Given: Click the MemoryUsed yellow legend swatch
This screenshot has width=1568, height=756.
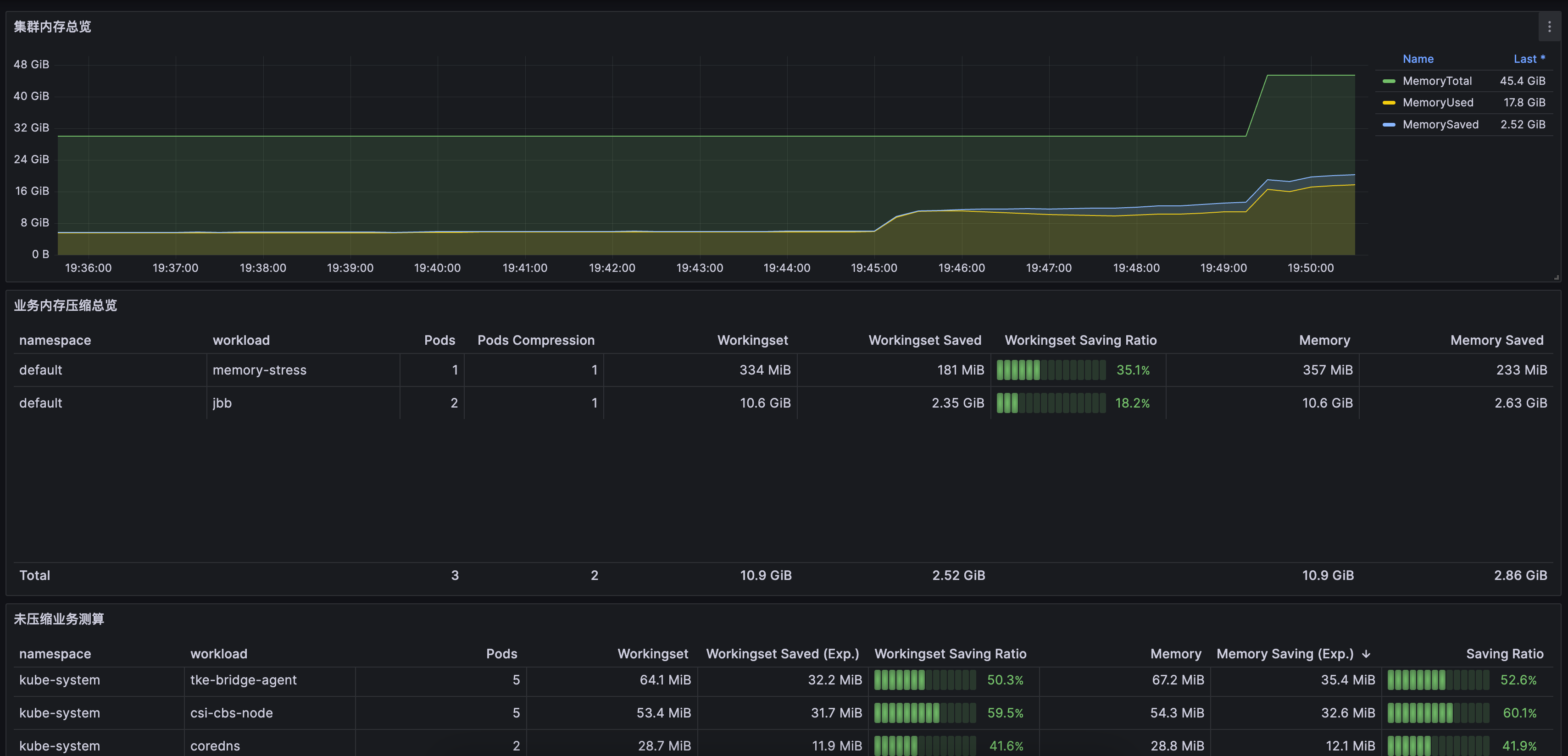Looking at the screenshot, I should pos(1389,103).
